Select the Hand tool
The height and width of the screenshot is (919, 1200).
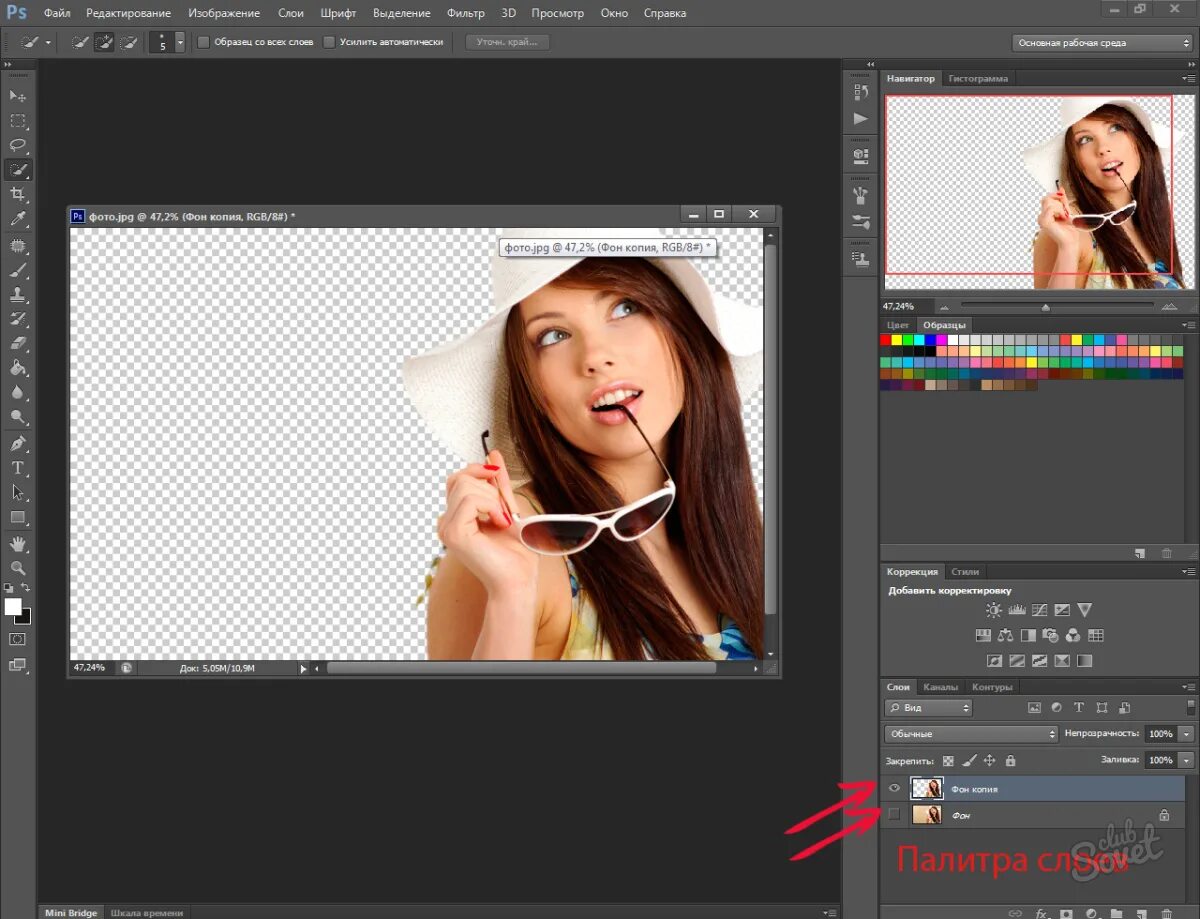(18, 543)
